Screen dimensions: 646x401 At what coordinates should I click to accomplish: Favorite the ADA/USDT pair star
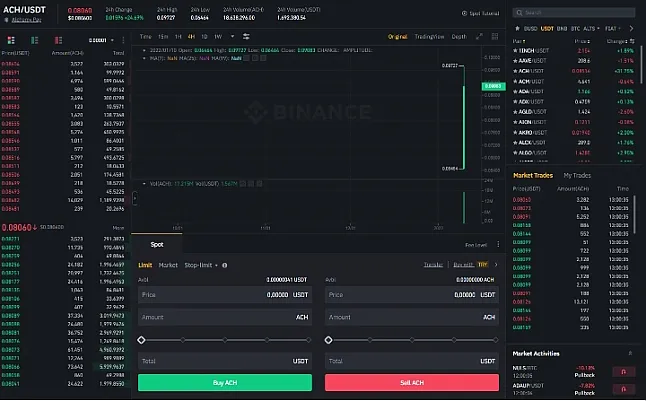pos(515,91)
